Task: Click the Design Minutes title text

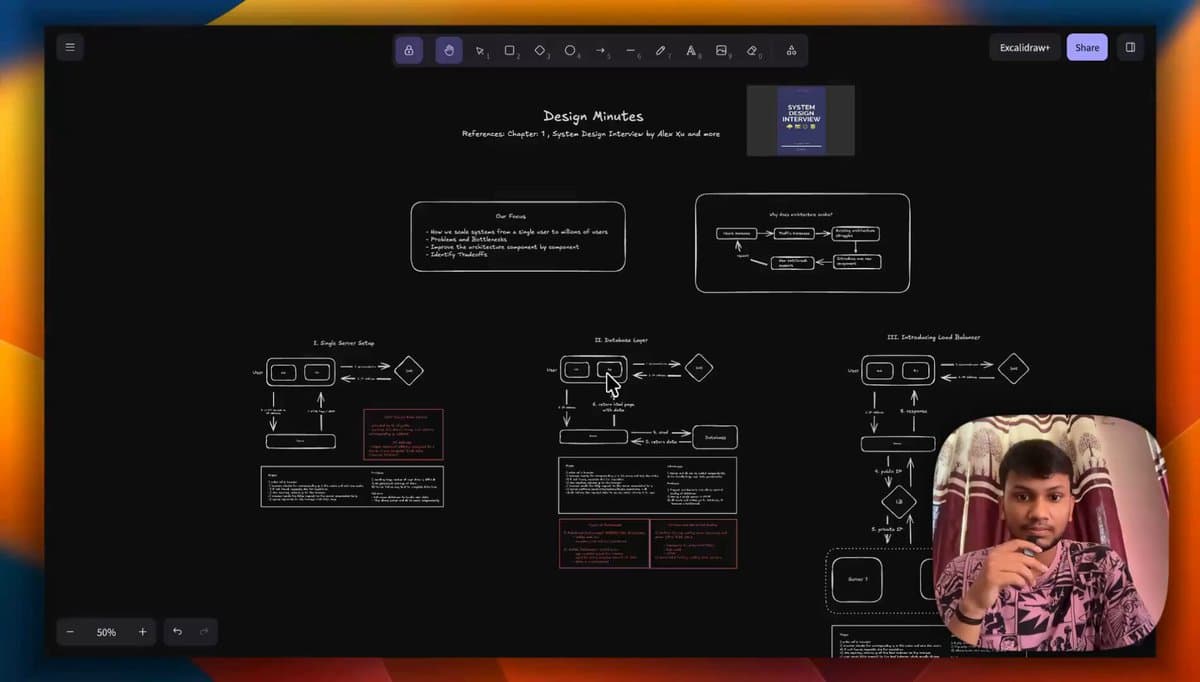Action: tap(593, 116)
